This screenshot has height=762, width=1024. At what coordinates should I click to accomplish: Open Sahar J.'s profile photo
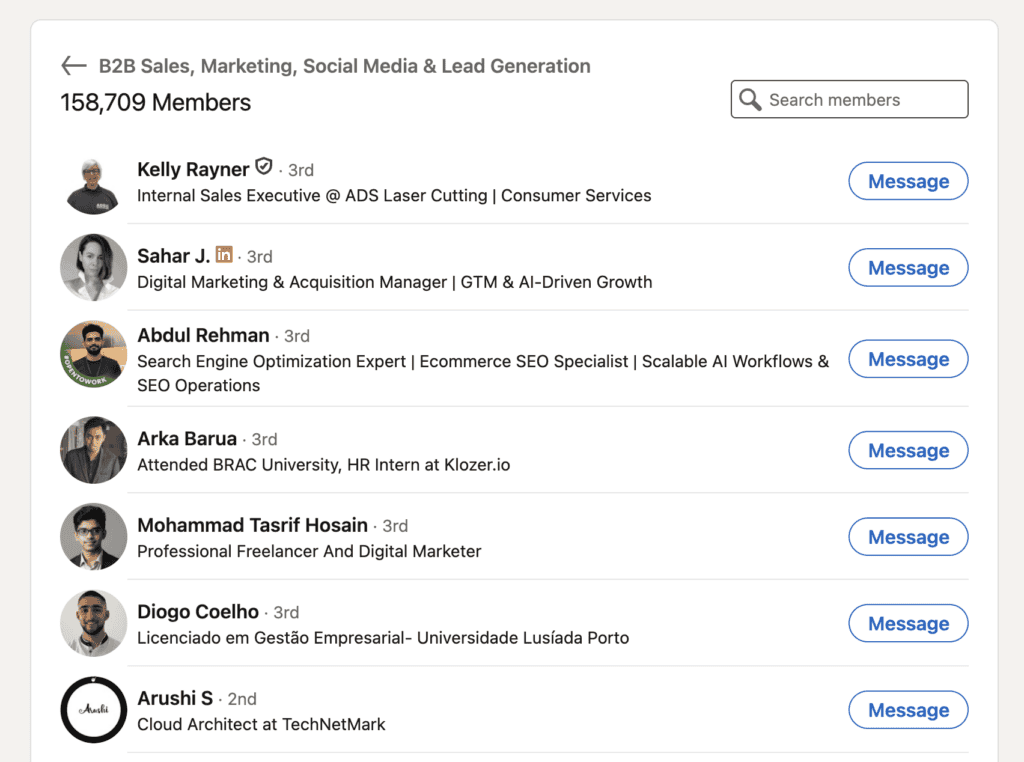(x=93, y=267)
